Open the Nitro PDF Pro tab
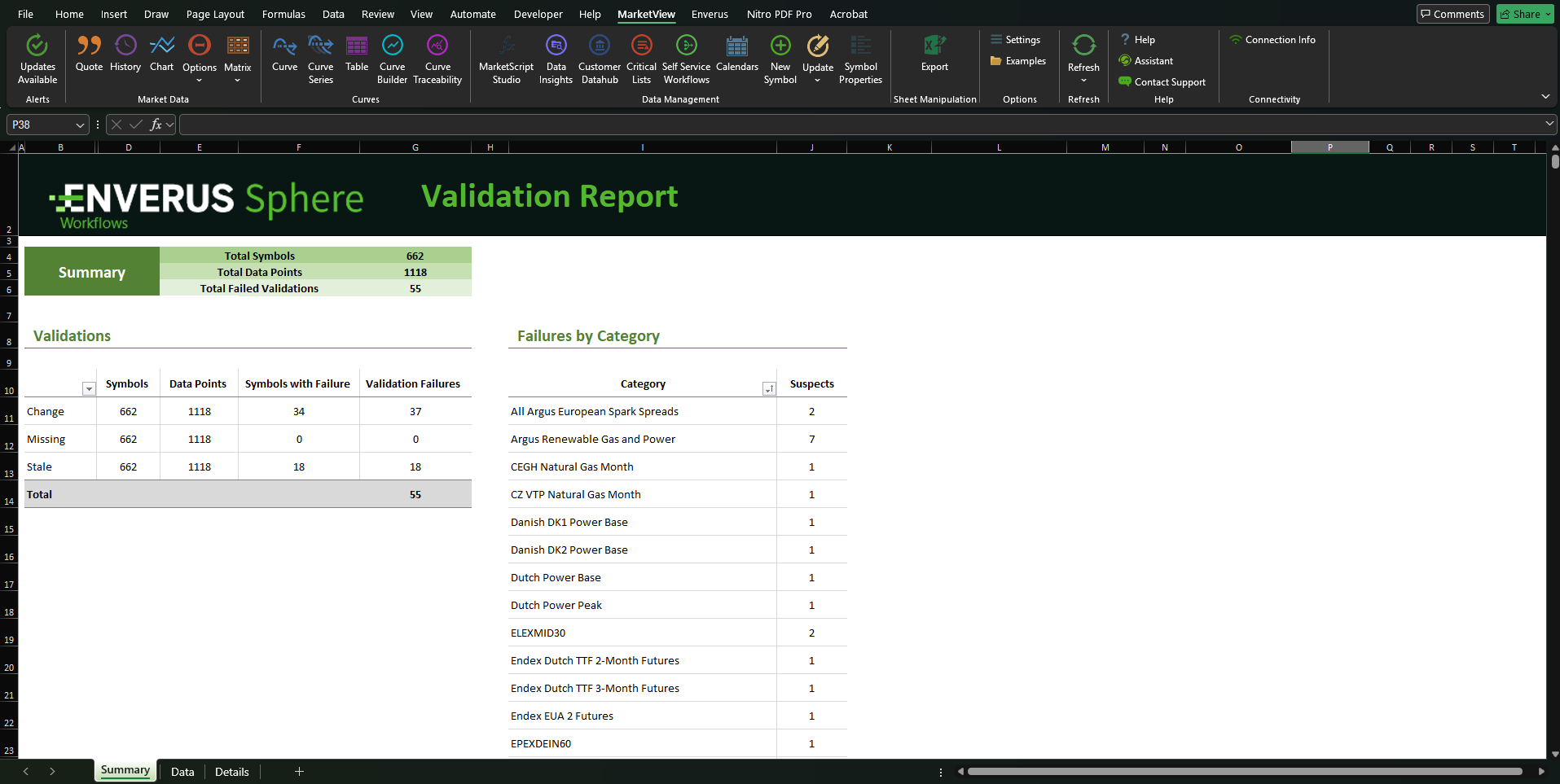 779,14
